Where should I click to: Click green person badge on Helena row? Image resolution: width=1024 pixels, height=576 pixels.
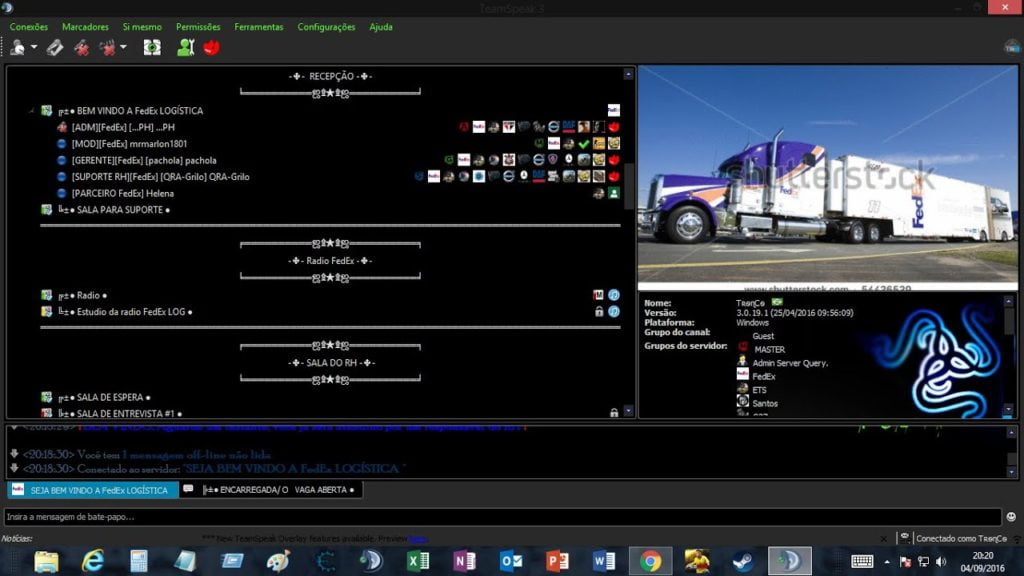614,193
